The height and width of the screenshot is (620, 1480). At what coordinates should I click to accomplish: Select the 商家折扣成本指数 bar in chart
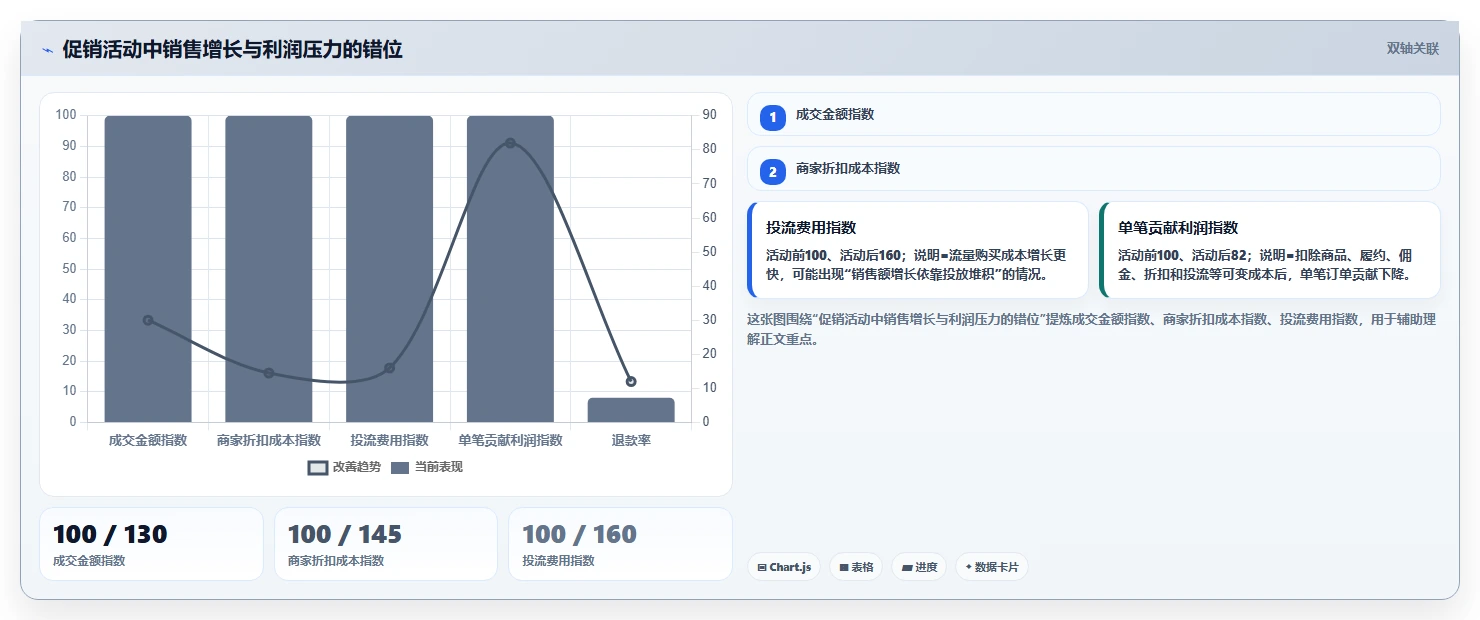coord(269,269)
